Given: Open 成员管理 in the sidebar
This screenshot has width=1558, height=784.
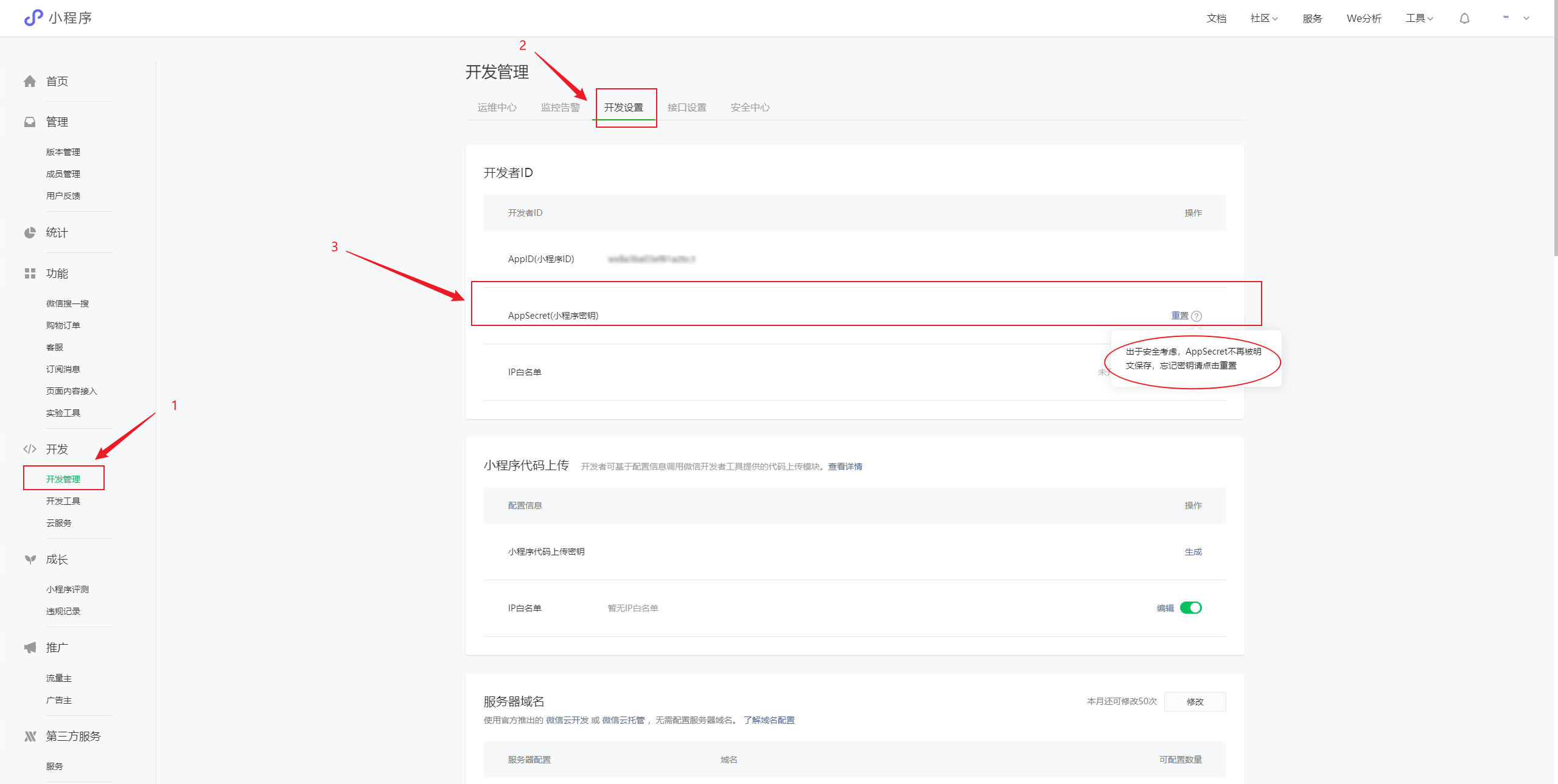Looking at the screenshot, I should [x=63, y=174].
